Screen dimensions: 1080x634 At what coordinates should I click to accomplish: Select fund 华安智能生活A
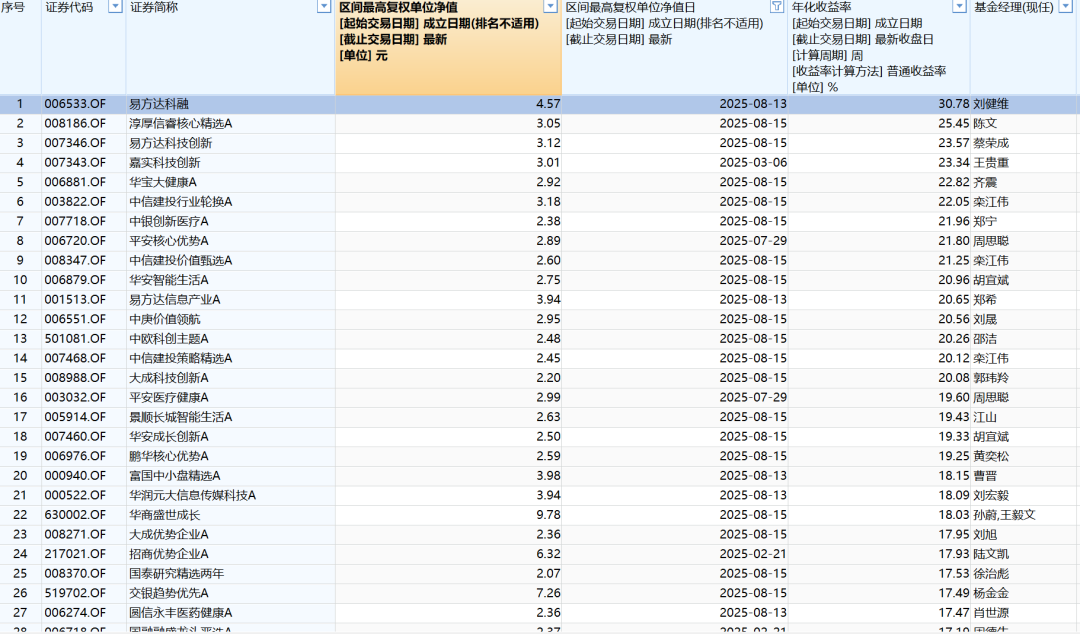coord(169,280)
